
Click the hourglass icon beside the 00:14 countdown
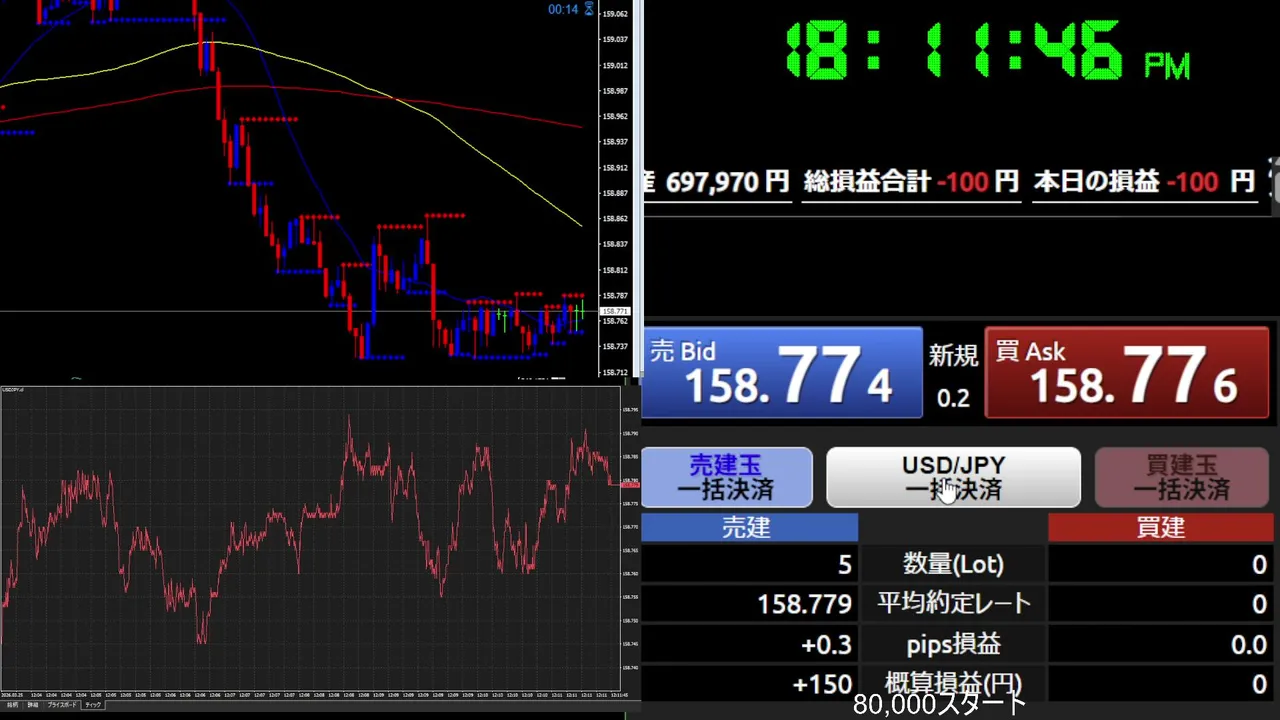point(589,9)
